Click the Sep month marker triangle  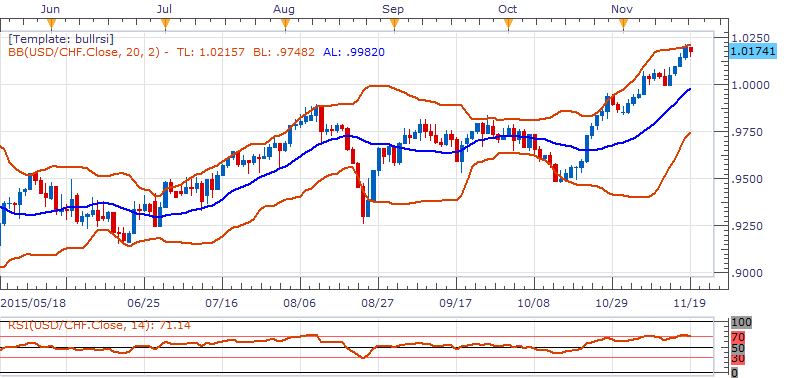[x=394, y=25]
